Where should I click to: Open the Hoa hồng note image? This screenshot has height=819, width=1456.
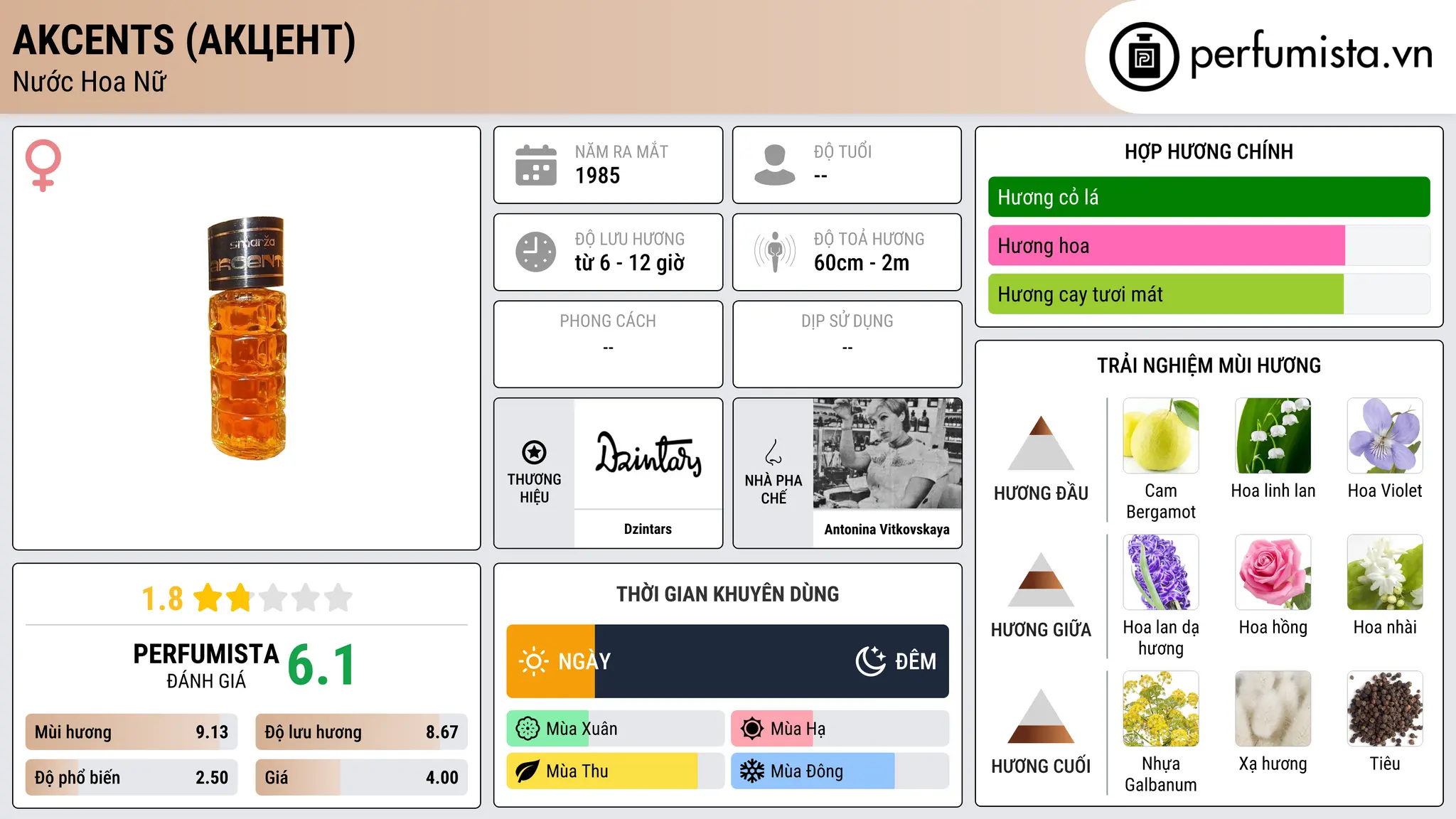click(x=1273, y=572)
